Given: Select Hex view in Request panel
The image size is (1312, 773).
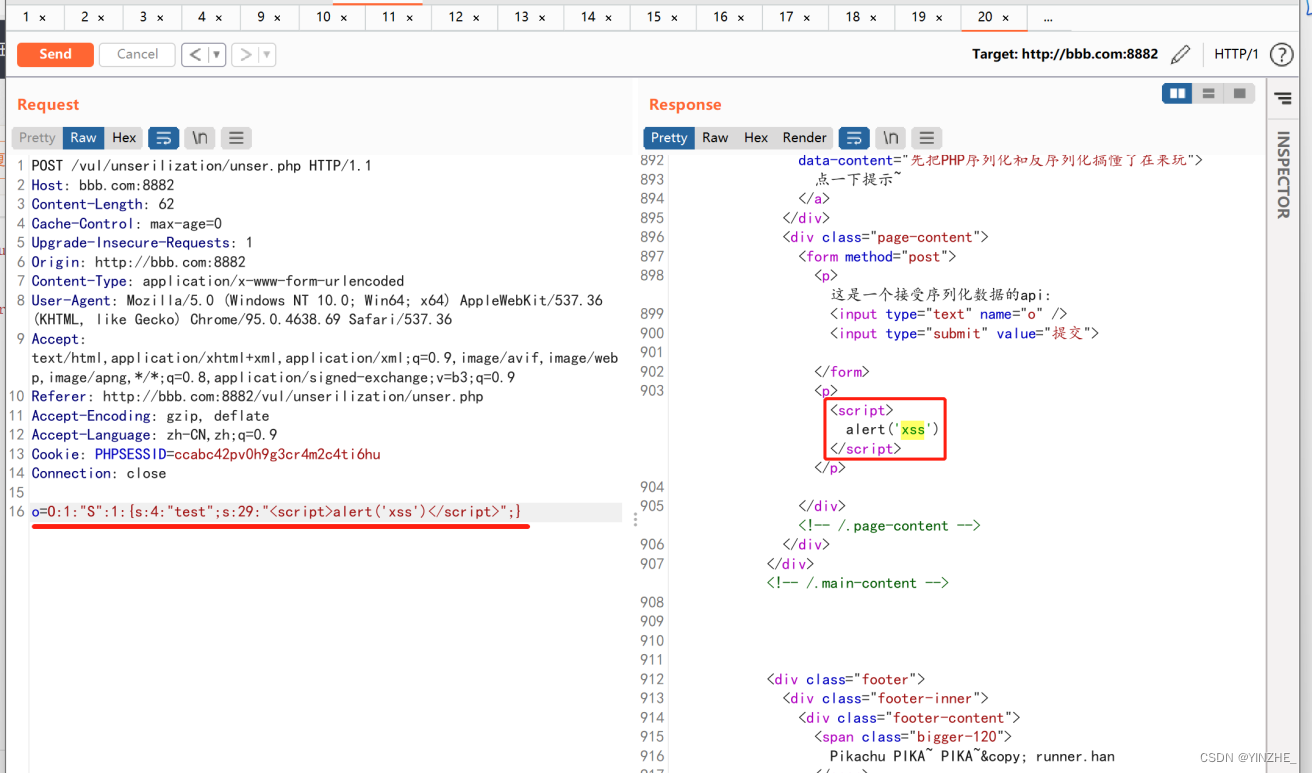Looking at the screenshot, I should point(124,138).
